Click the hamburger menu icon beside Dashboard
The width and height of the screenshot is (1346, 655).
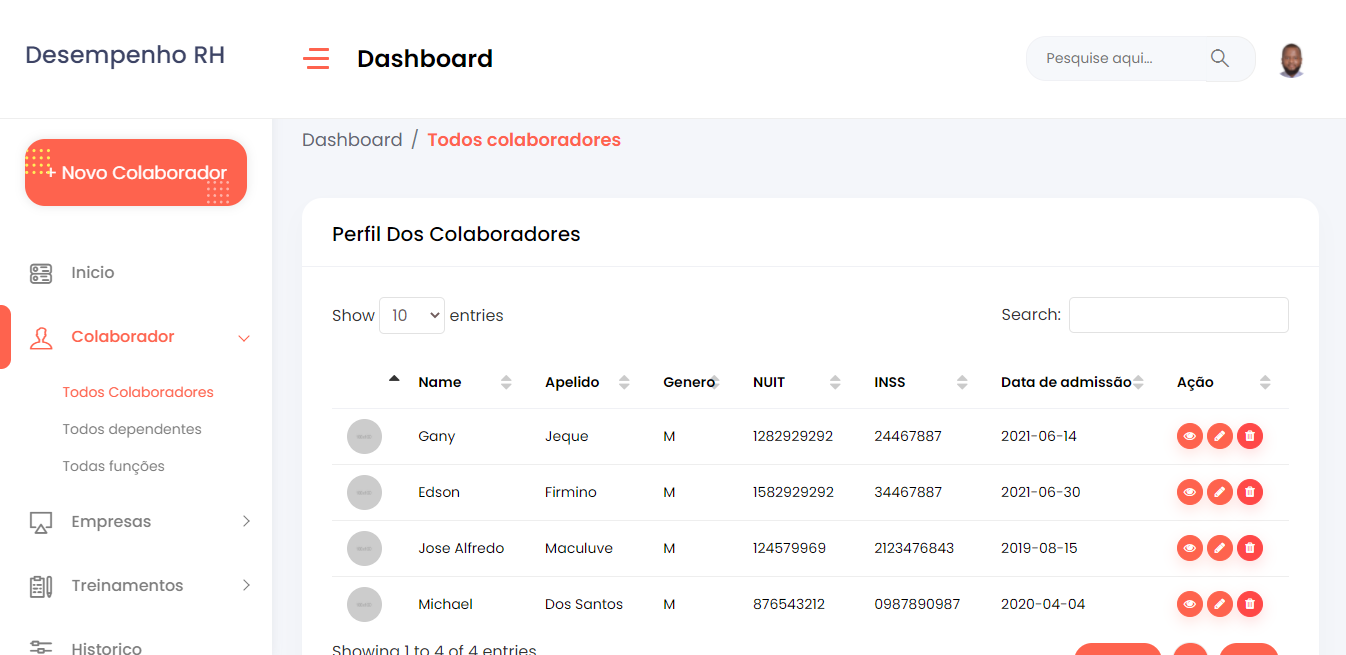[x=316, y=59]
